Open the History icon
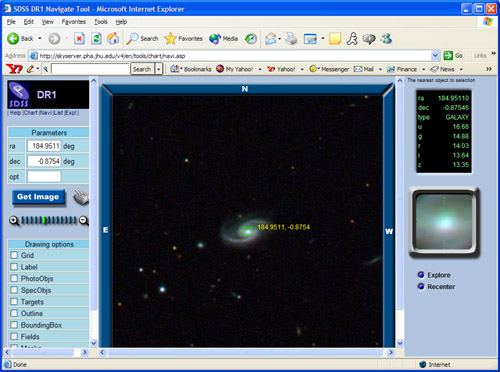500x372 pixels. pos(251,39)
